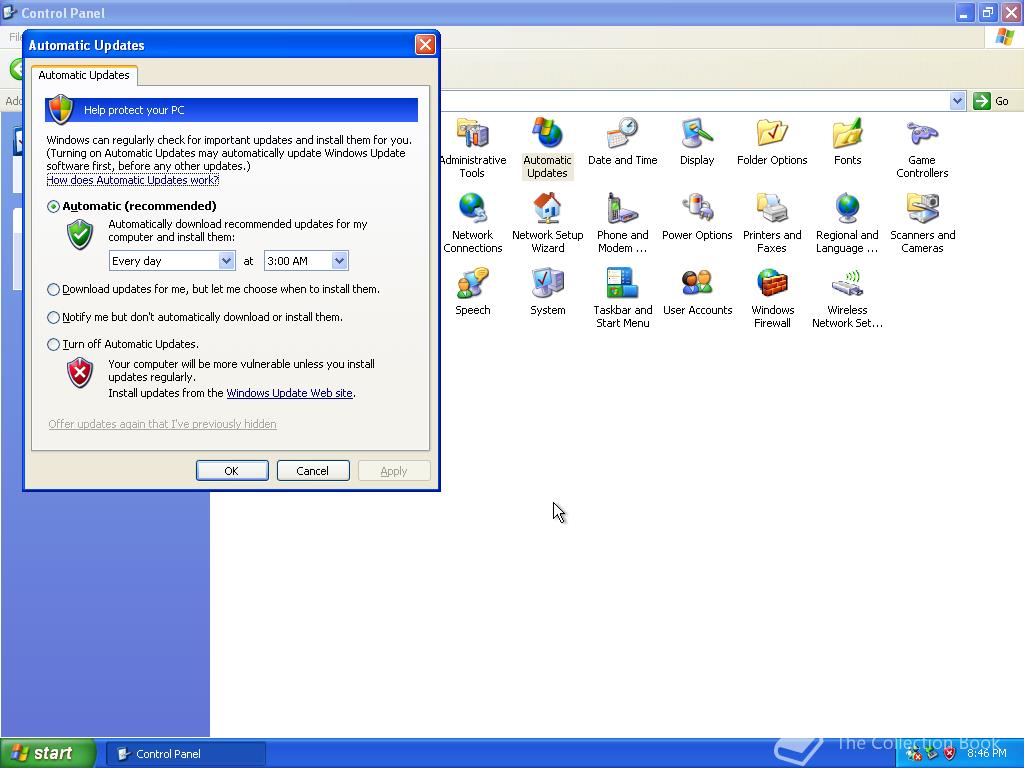This screenshot has width=1024, height=768.
Task: Click Offer updates again previously hidden link
Action: pos(163,424)
